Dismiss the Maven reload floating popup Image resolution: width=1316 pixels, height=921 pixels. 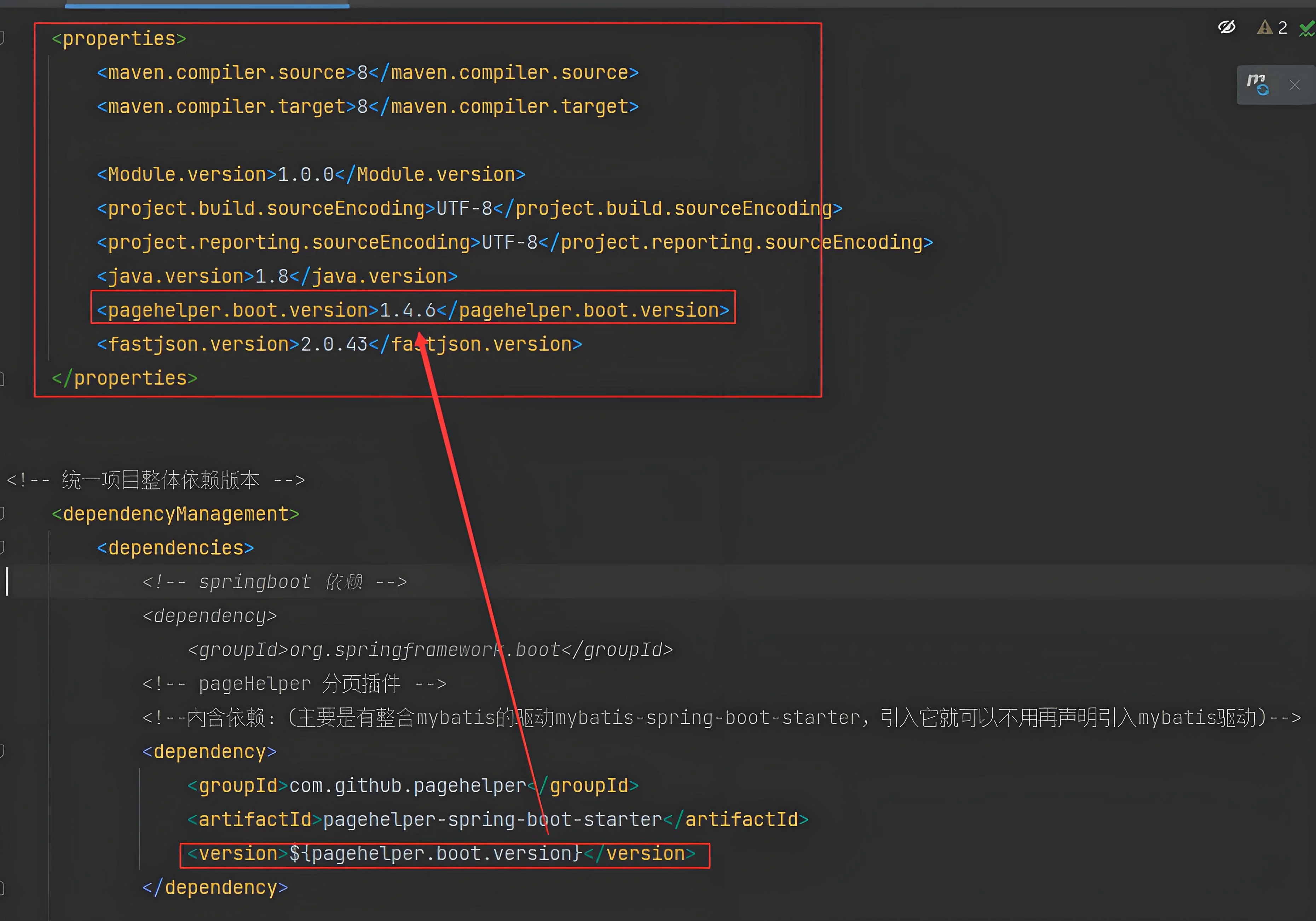click(1294, 85)
